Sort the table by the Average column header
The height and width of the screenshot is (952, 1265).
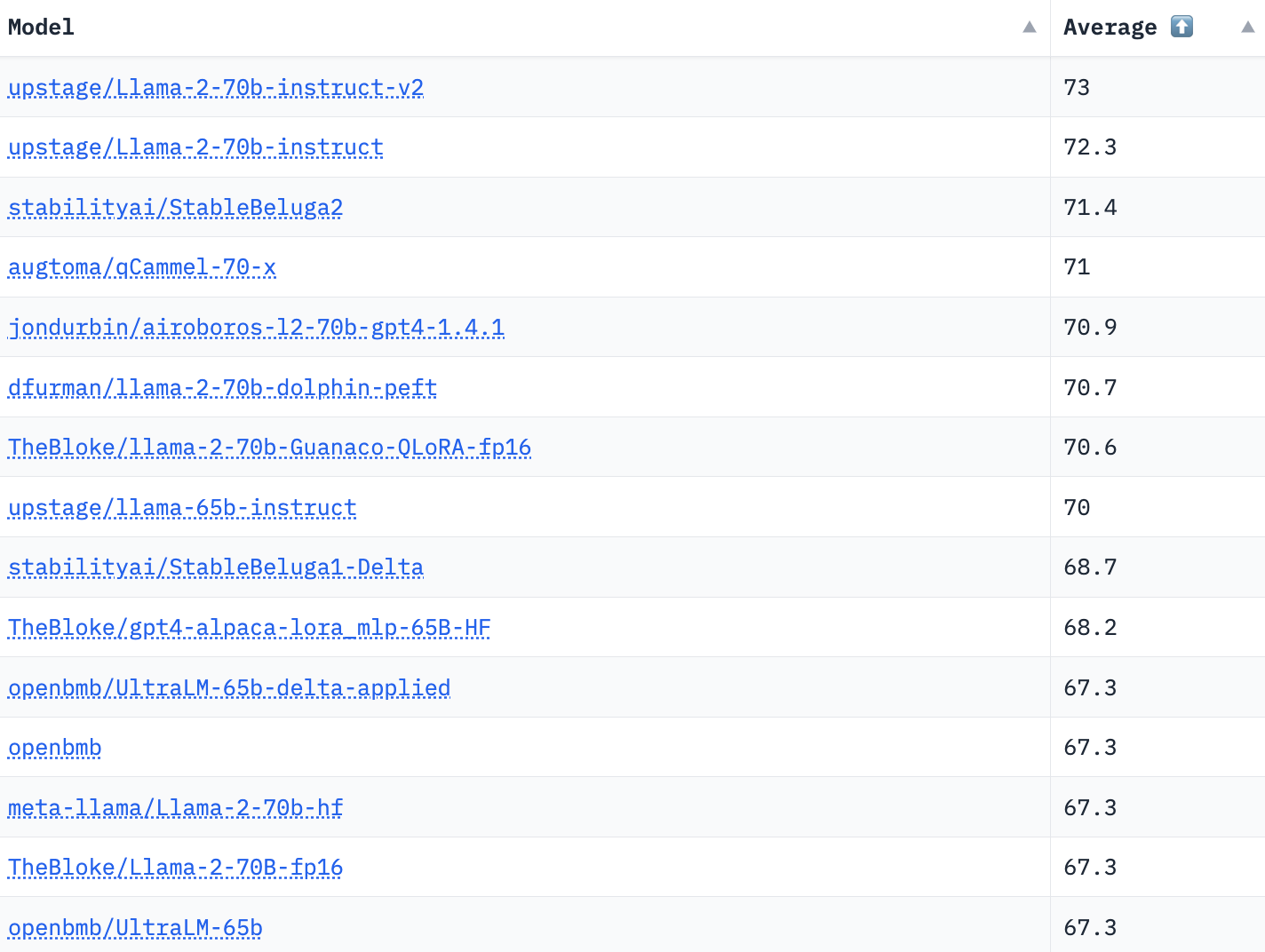tap(1109, 28)
